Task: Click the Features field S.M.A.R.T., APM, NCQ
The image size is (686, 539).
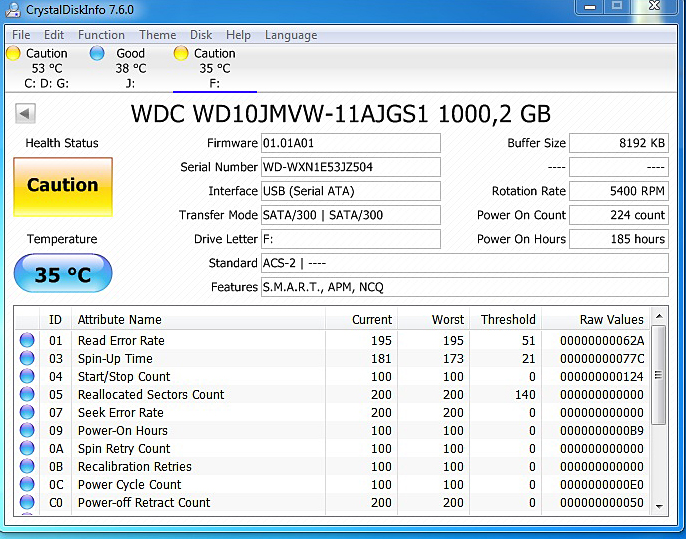Action: 465,287
